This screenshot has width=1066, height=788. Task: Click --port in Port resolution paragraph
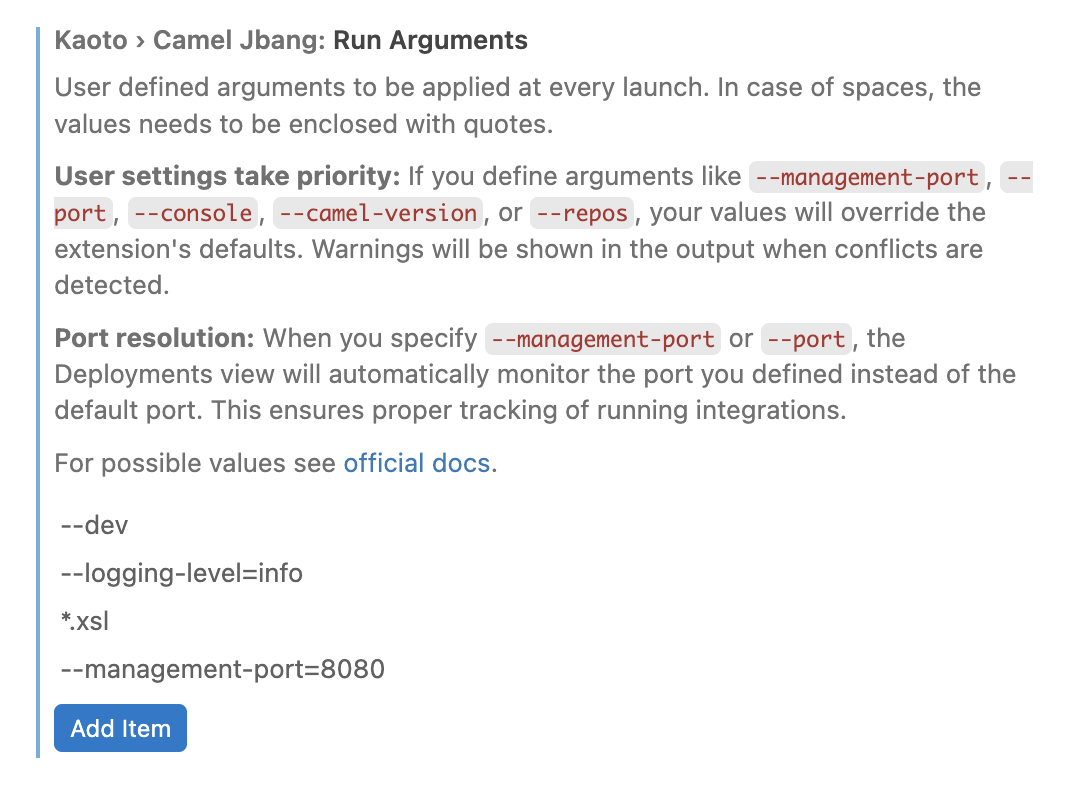coord(806,339)
